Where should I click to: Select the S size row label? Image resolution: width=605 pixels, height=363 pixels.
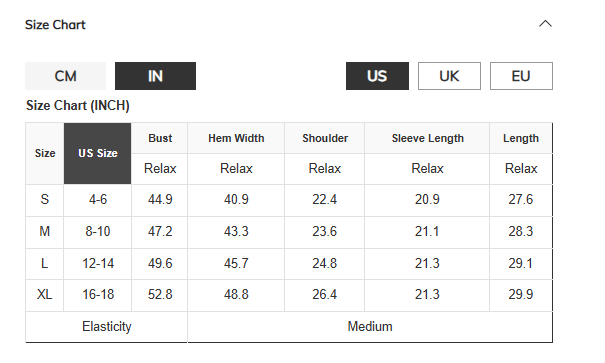coord(45,200)
